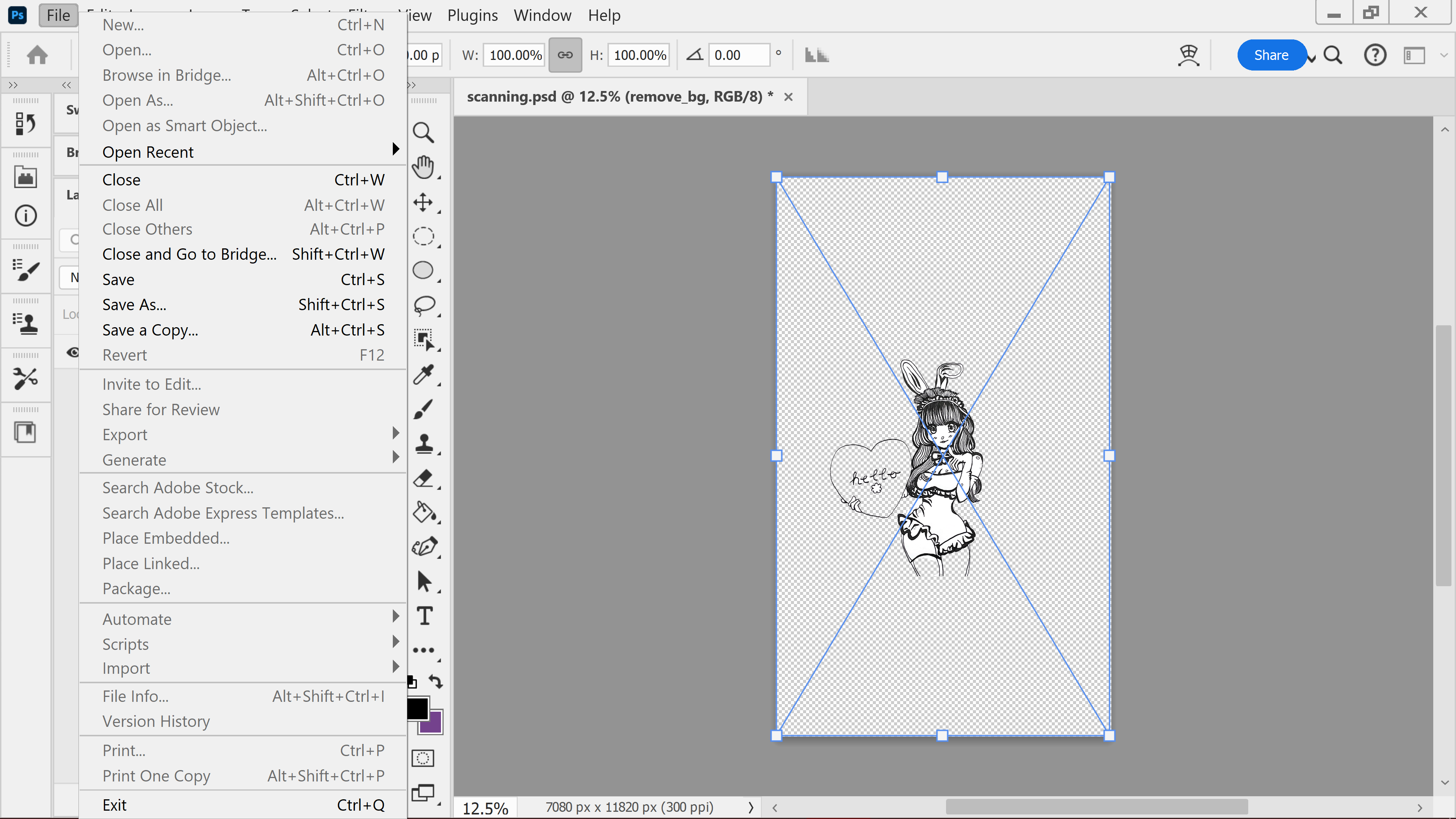Open the Window menu
This screenshot has height=819, width=1456.
[x=542, y=15]
